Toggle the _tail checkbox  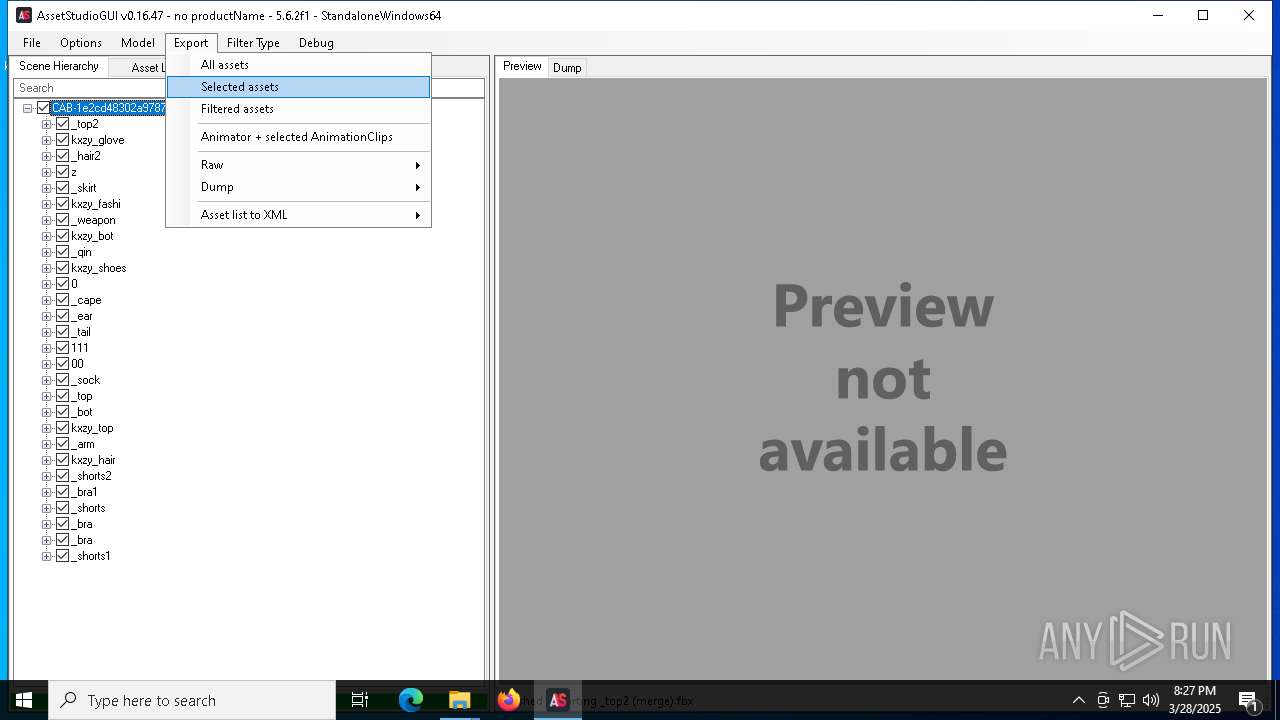coord(62,332)
